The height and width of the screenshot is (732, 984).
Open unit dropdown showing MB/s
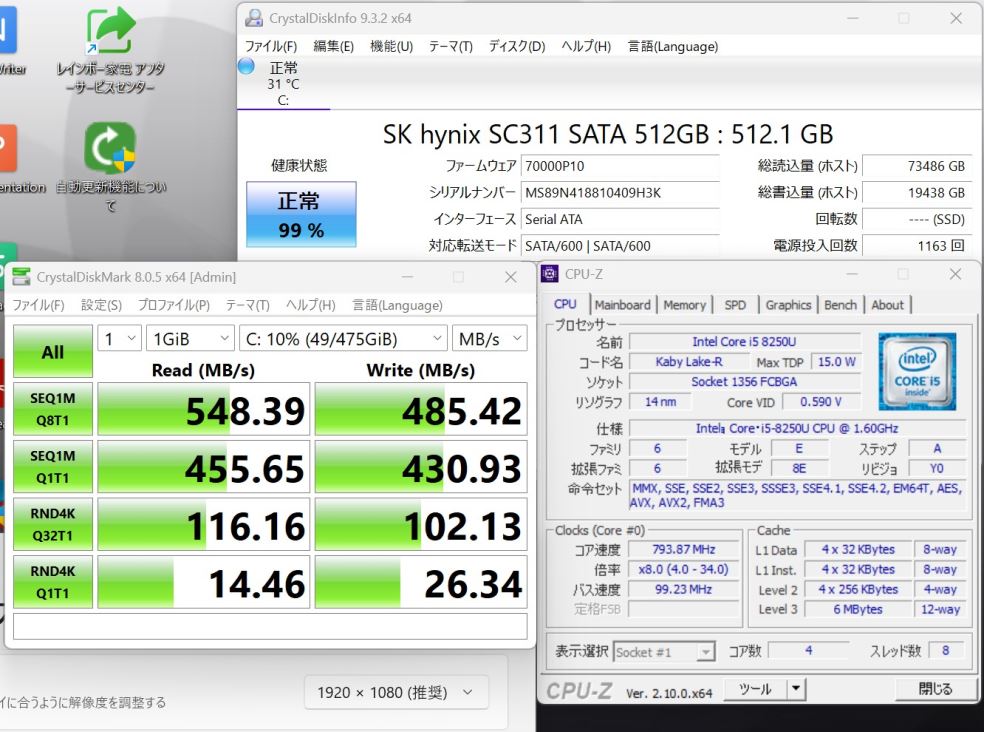click(489, 339)
